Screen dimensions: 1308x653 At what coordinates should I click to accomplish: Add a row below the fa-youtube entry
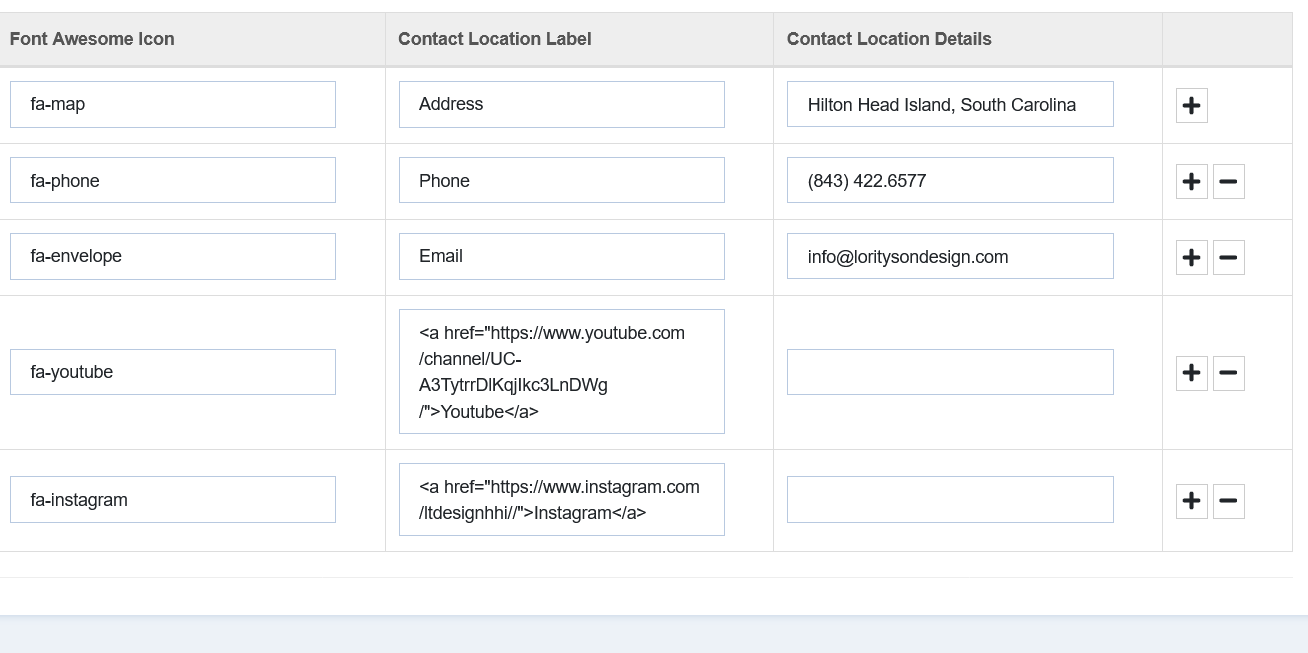pyautogui.click(x=1191, y=373)
